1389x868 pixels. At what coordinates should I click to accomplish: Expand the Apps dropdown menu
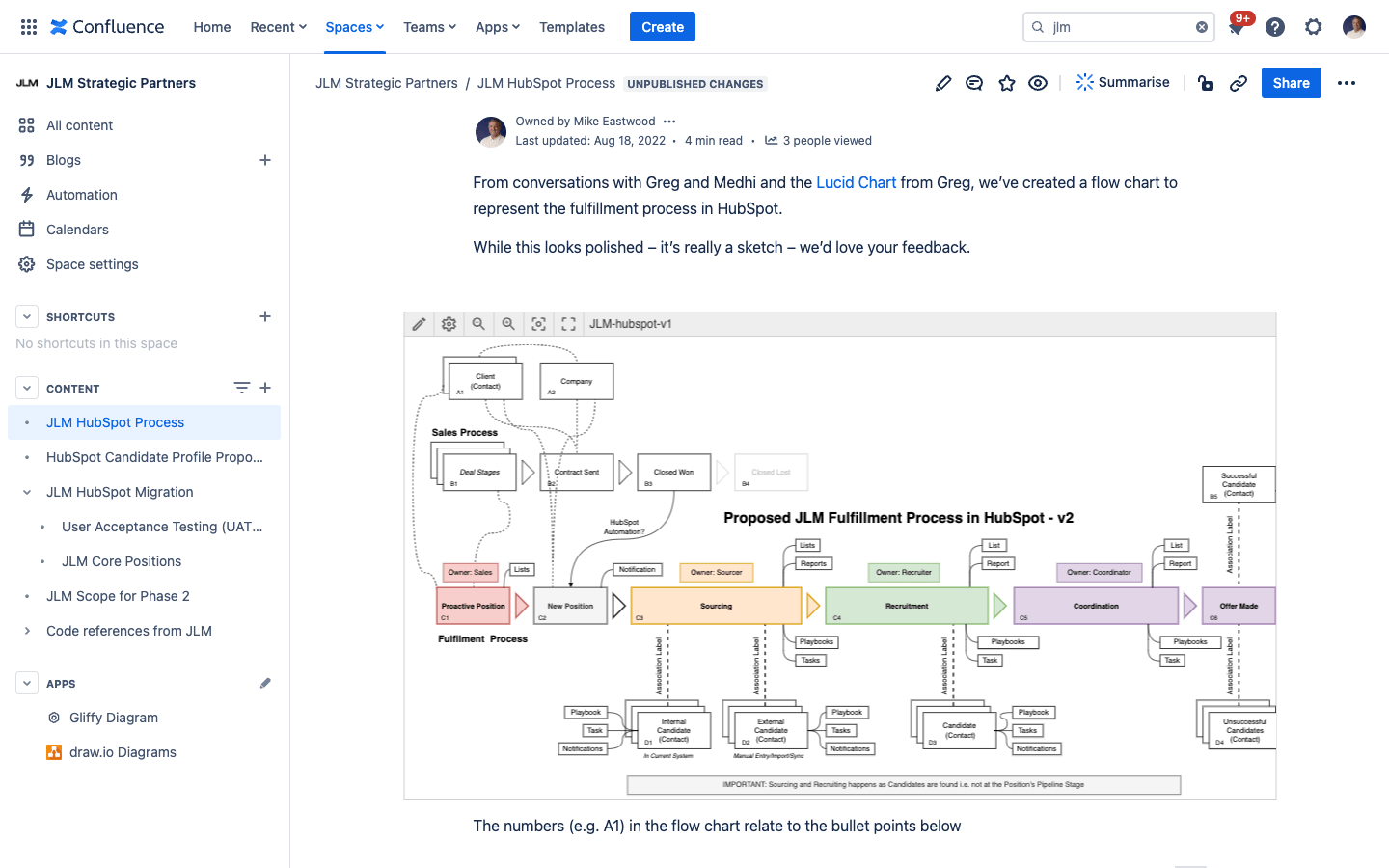[x=498, y=27]
